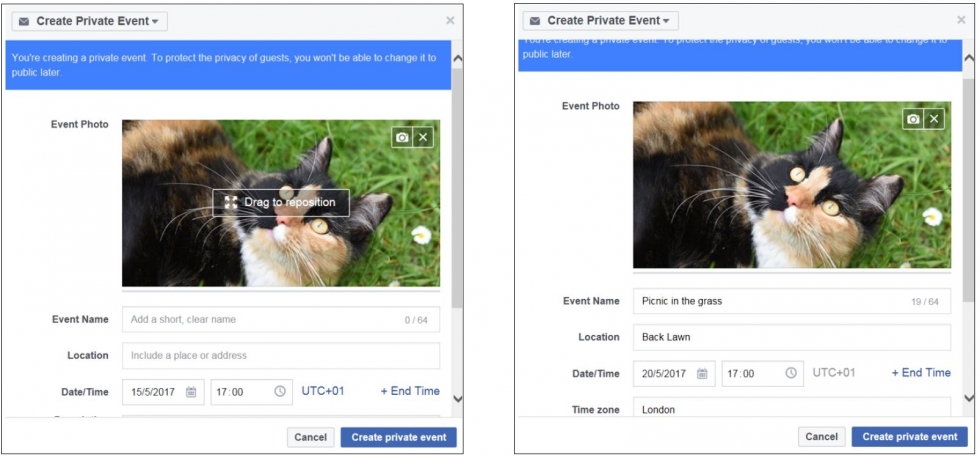The height and width of the screenshot is (456, 980).
Task: Click empty Event Name field in left dialog
Action: tap(281, 319)
